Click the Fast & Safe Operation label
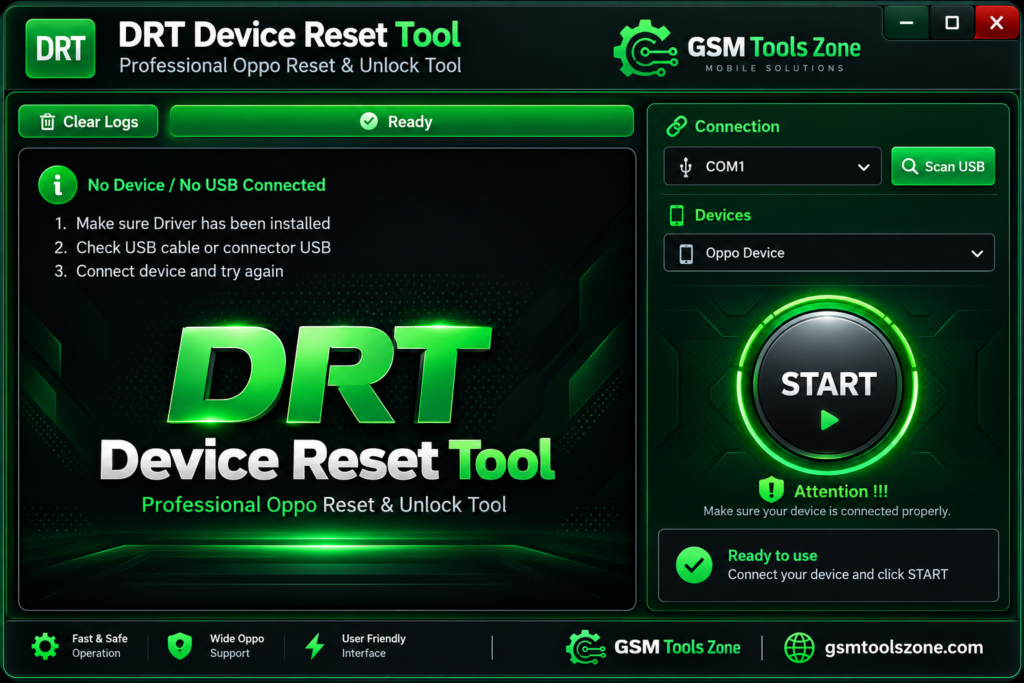The width and height of the screenshot is (1024, 683). pos(100,646)
